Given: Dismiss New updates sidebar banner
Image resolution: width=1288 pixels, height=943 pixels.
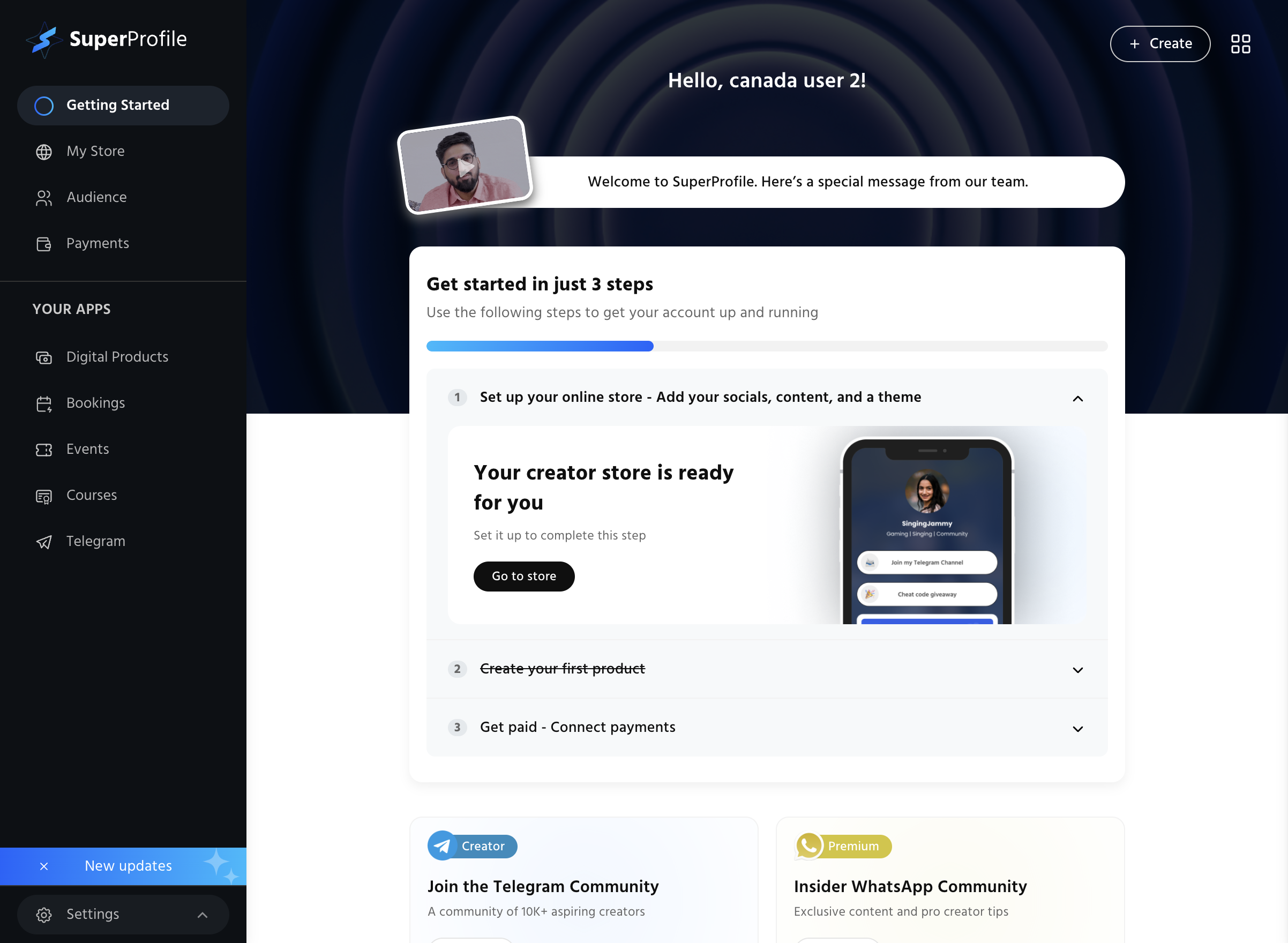Looking at the screenshot, I should point(43,866).
